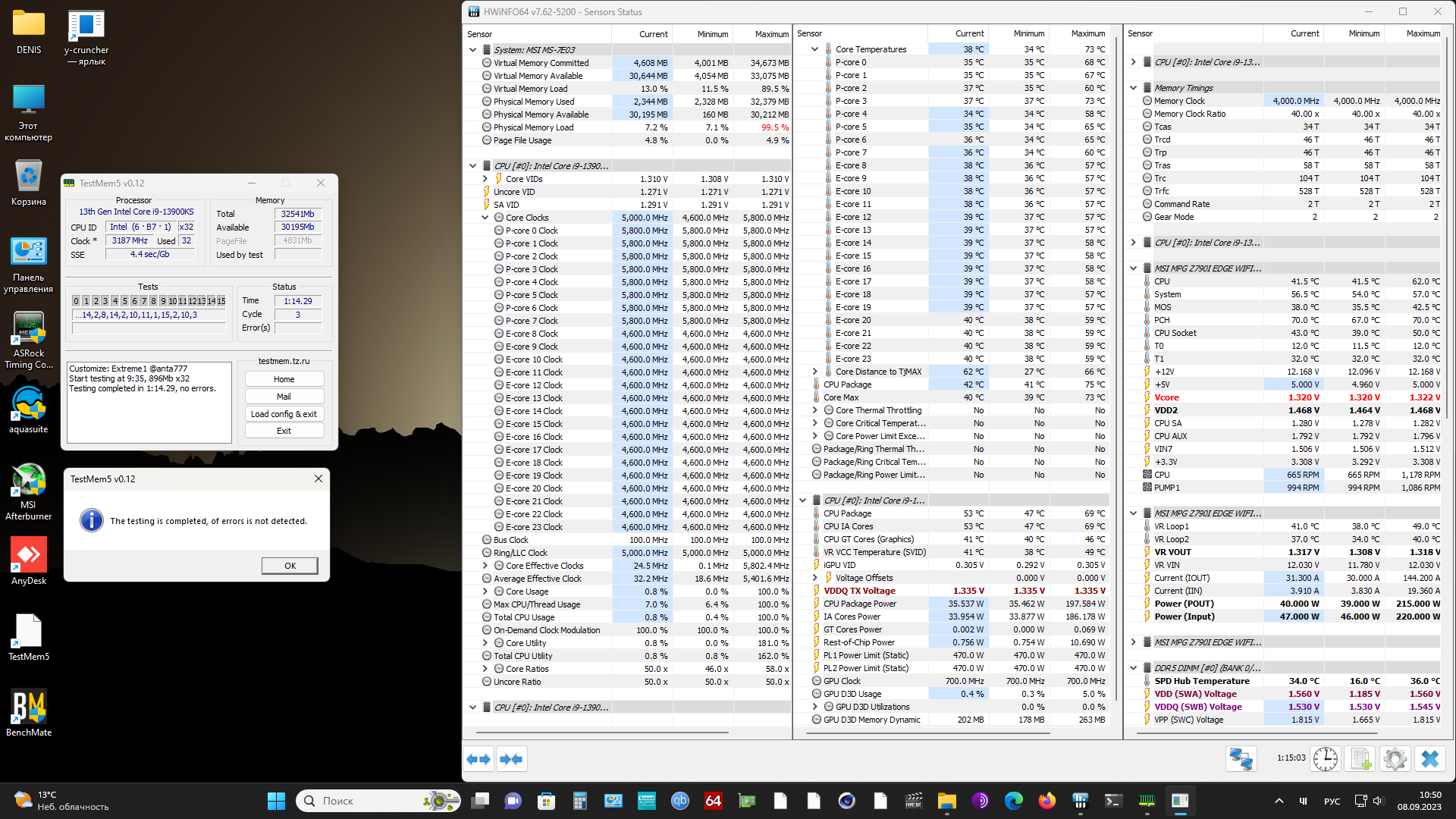Click the Maximum column header in left panel

point(771,34)
